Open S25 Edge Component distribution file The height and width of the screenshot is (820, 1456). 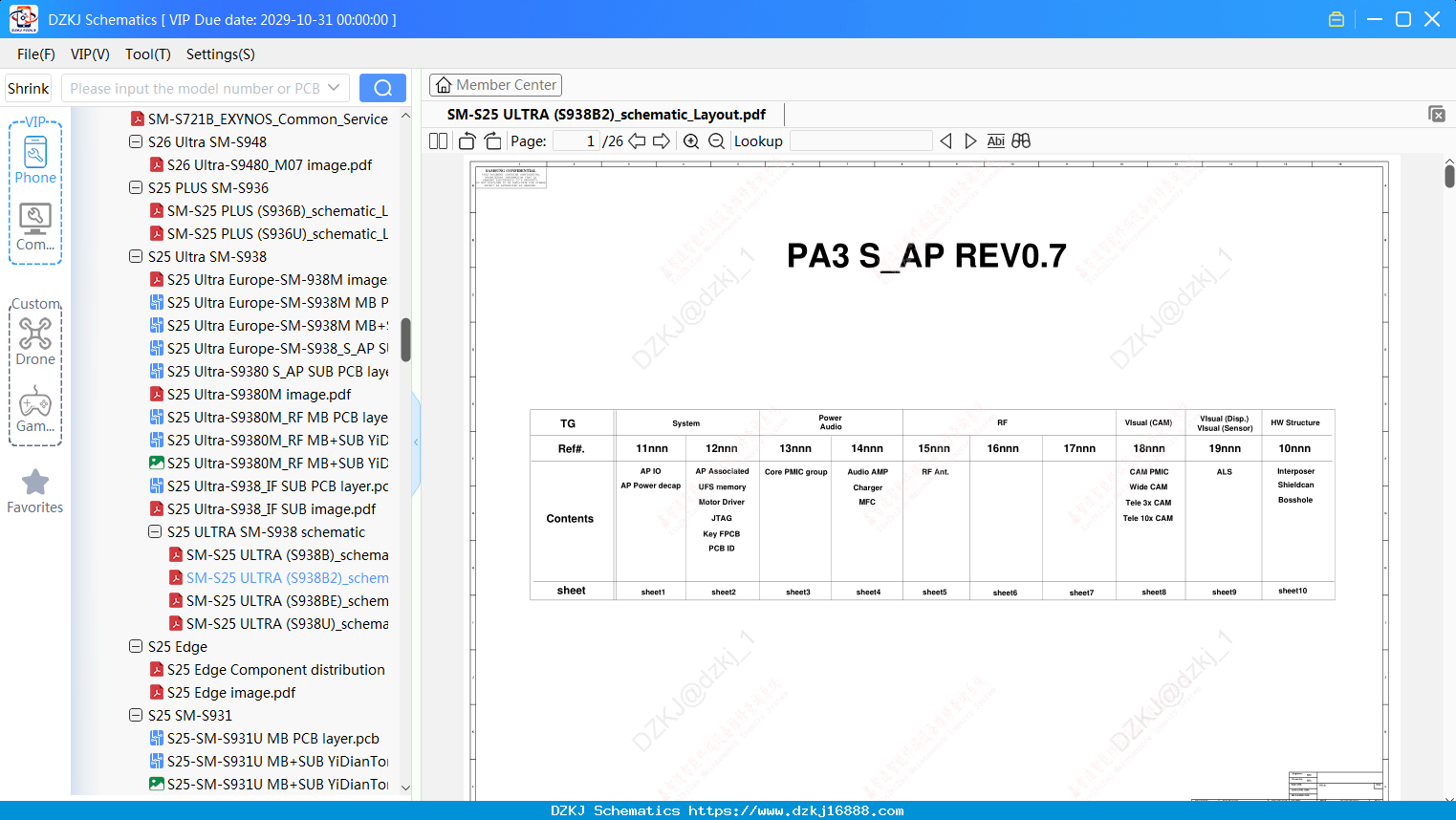pyautogui.click(x=268, y=670)
